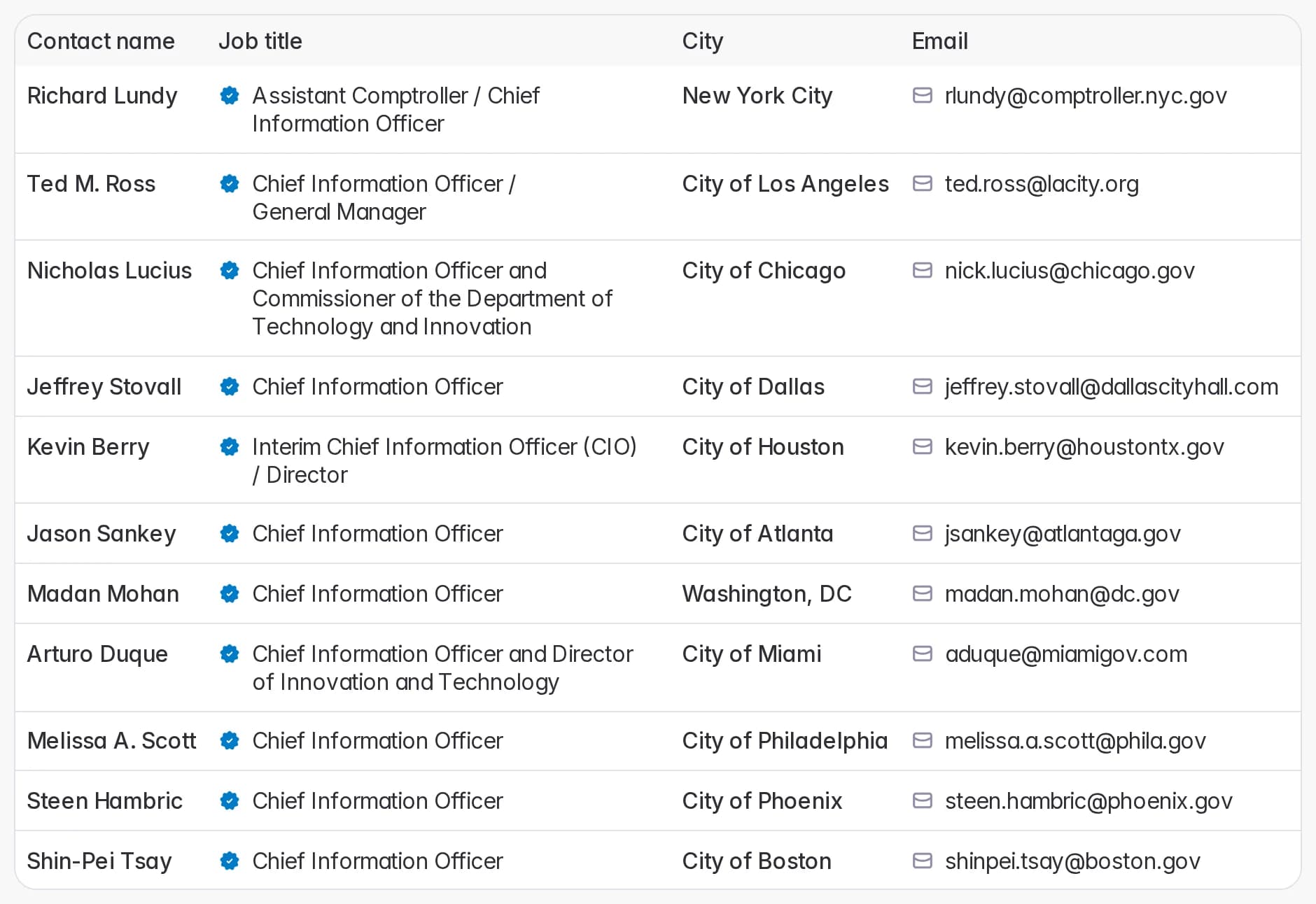1316x904 pixels.
Task: Click the Contact name column header
Action: pos(101,41)
